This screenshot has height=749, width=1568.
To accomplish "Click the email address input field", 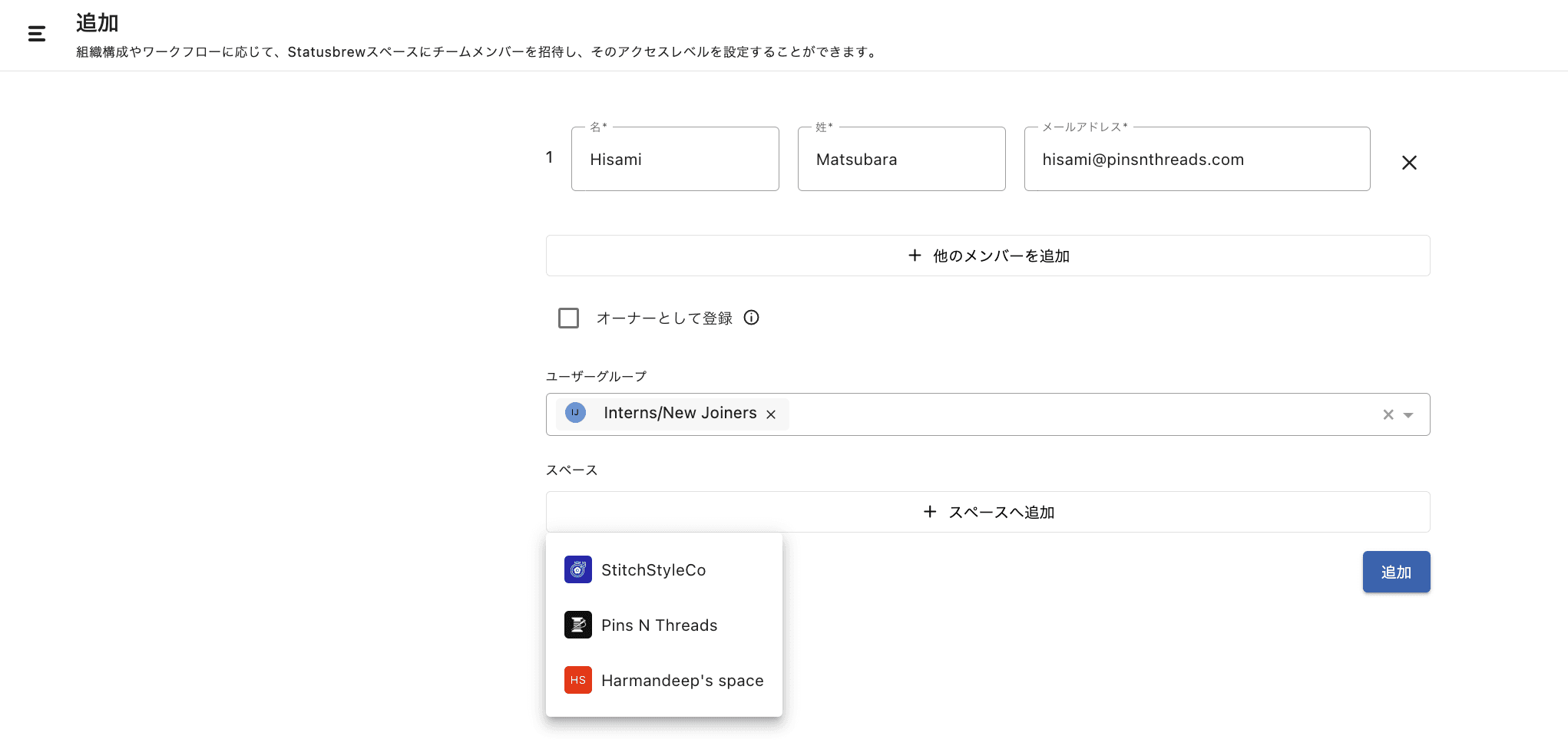I will coord(1196,160).
